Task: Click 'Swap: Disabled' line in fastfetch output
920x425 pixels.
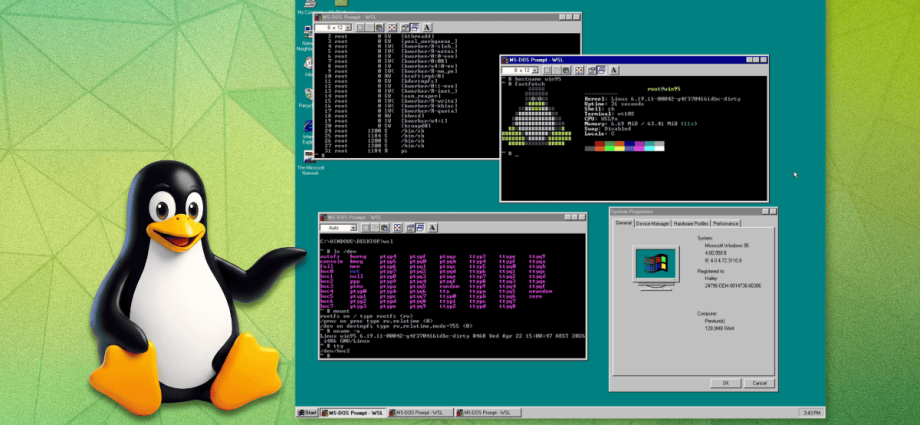Action: [609, 129]
